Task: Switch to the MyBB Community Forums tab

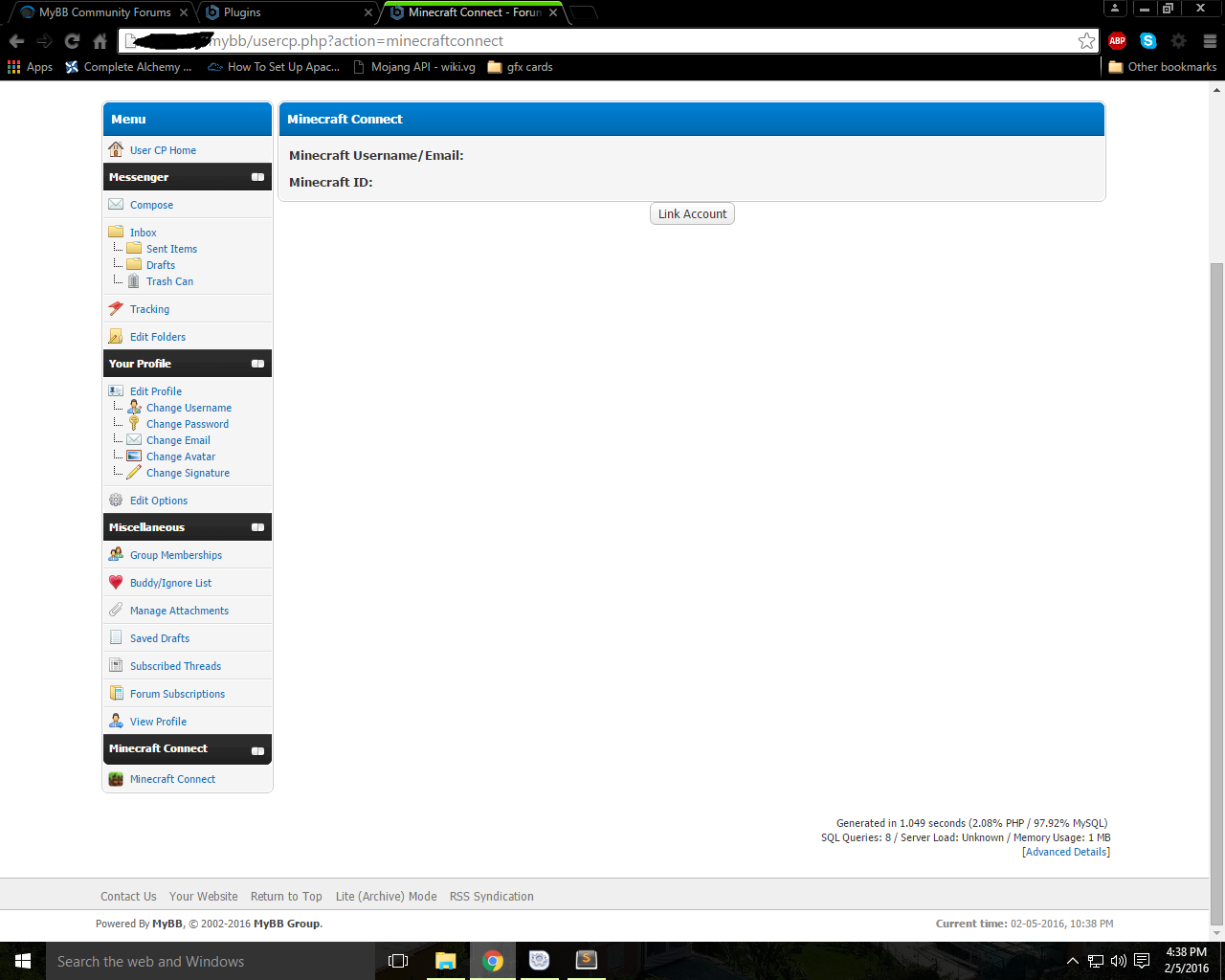Action: 104,12
